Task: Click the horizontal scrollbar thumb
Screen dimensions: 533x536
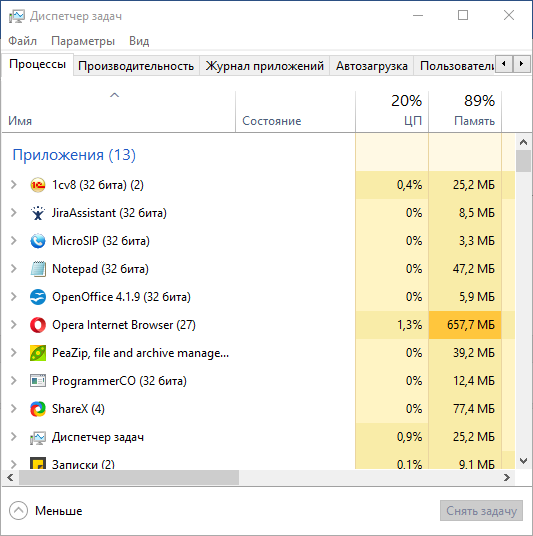Action: (x=129, y=477)
